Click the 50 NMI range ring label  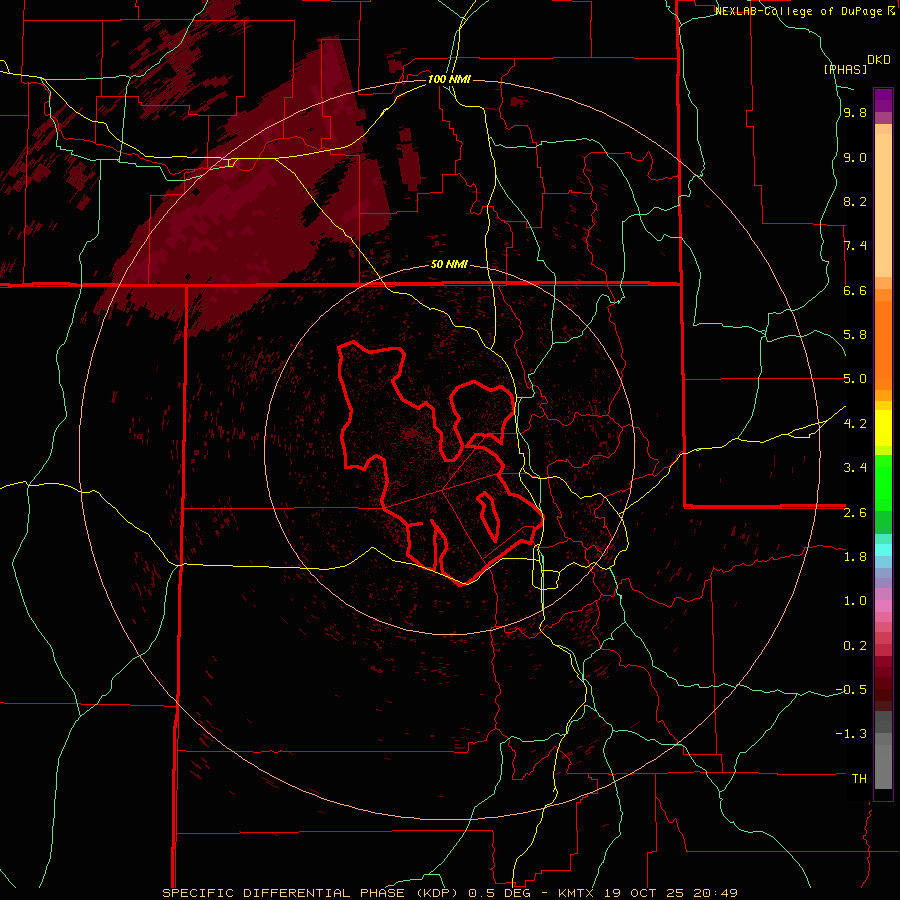click(x=449, y=264)
